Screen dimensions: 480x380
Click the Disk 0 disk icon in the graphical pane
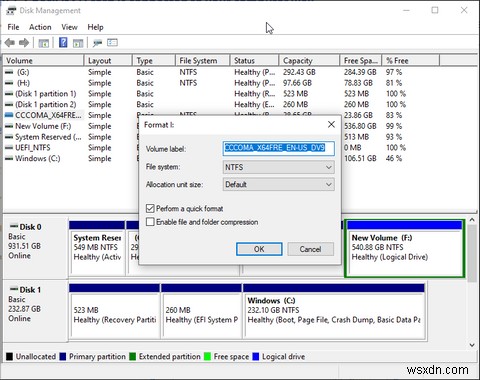tap(14, 226)
